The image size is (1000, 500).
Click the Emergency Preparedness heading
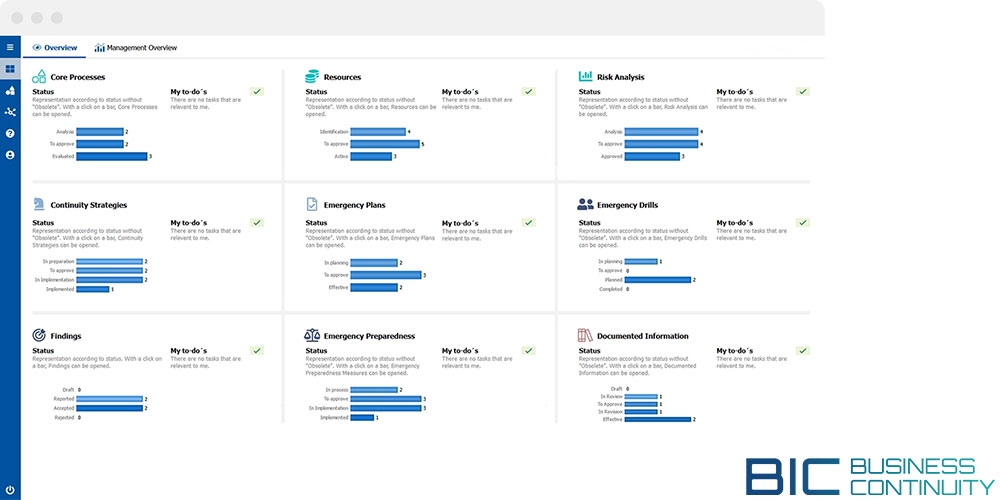pos(369,336)
